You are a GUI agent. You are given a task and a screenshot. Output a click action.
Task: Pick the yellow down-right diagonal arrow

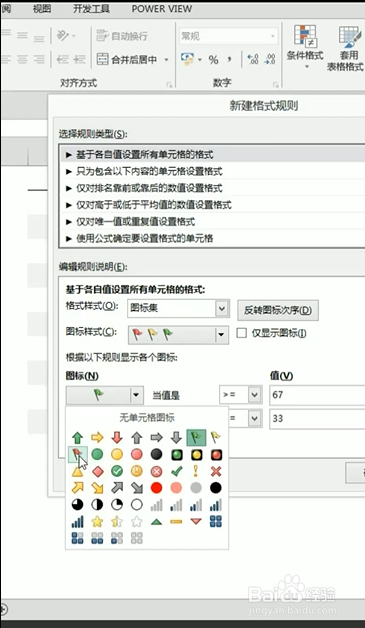point(97,487)
